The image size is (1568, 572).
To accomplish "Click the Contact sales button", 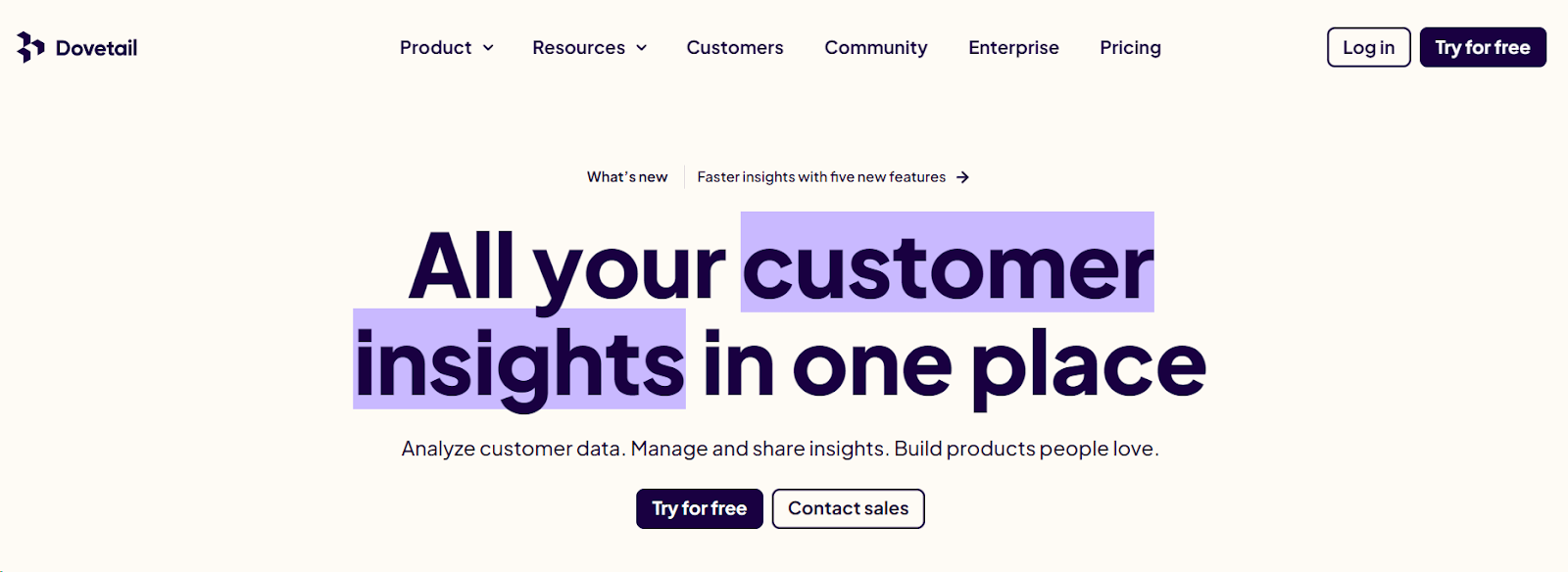I will 848,508.
